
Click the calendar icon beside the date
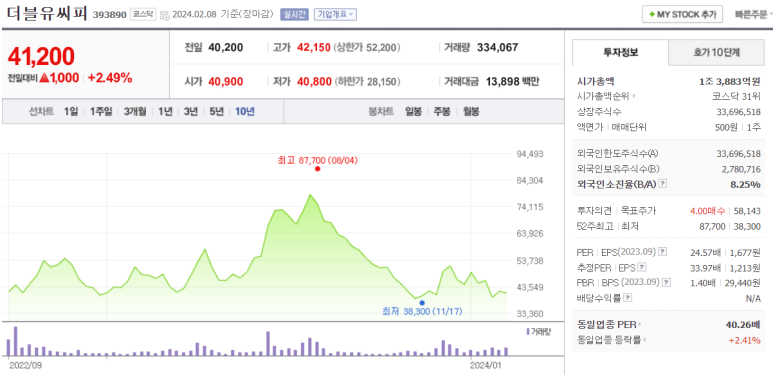(x=165, y=15)
